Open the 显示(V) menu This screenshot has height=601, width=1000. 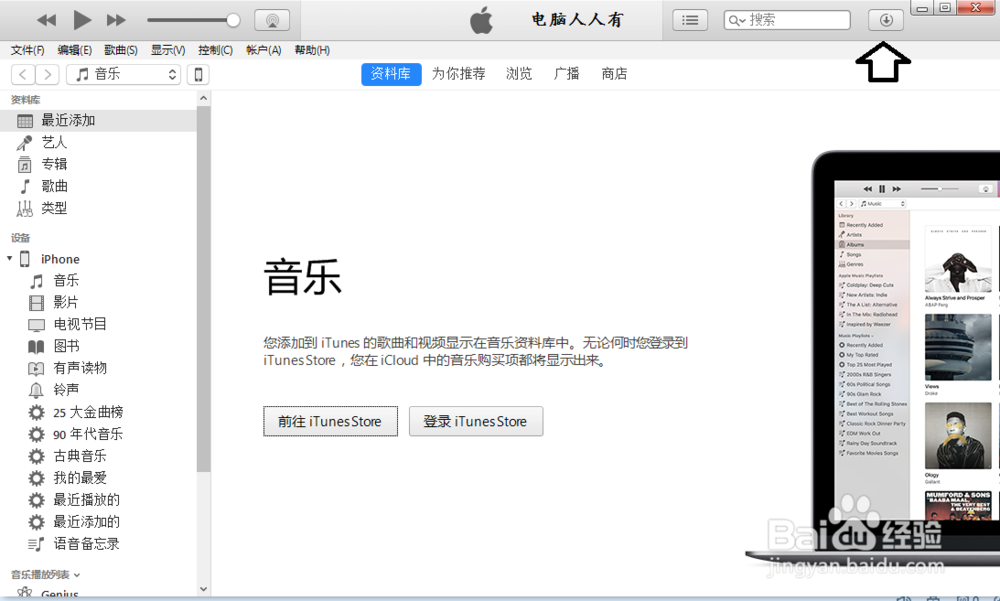[168, 50]
